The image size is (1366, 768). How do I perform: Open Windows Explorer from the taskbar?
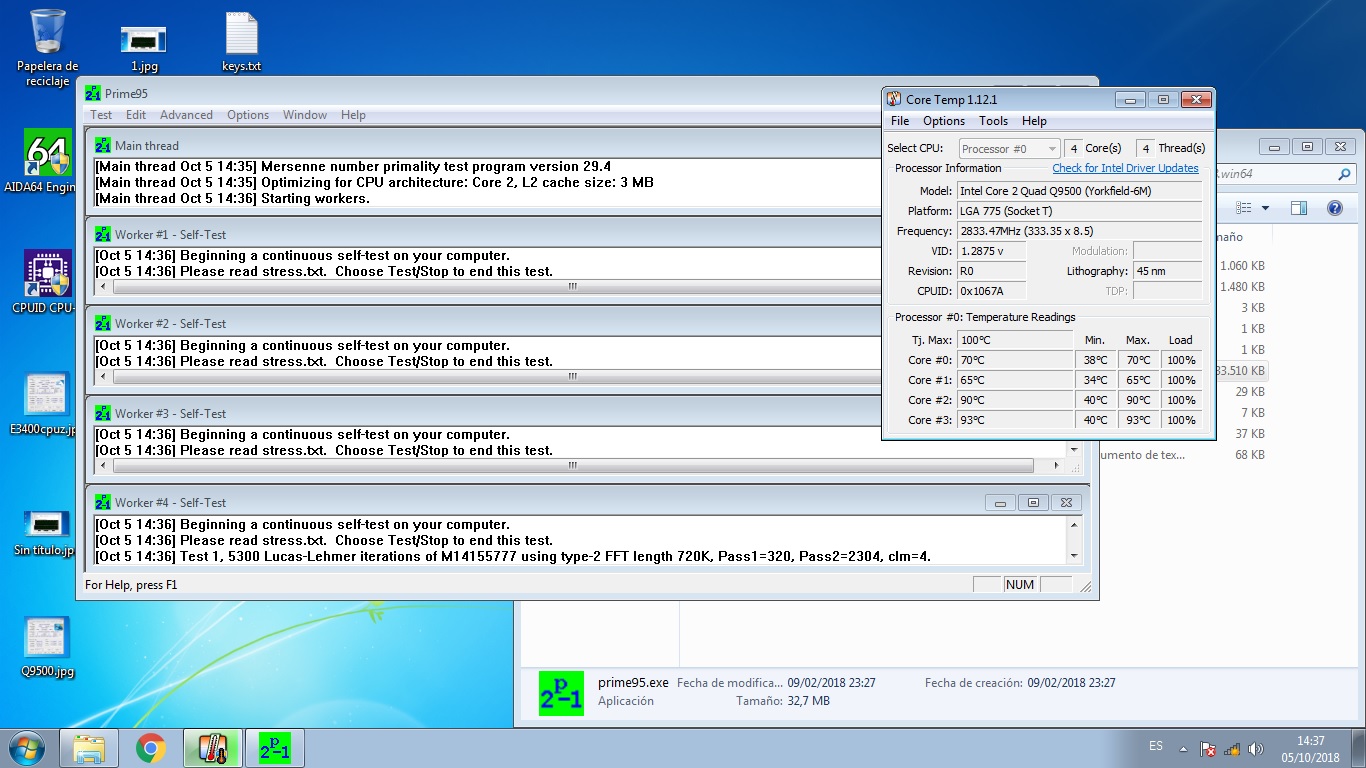pos(89,748)
